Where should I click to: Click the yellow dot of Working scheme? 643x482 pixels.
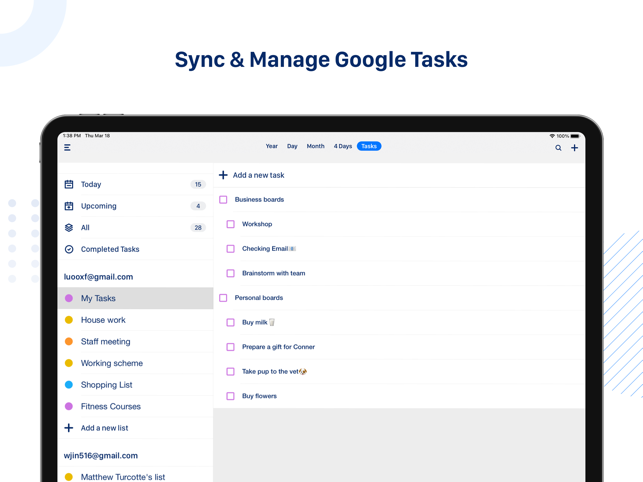pyautogui.click(x=69, y=363)
